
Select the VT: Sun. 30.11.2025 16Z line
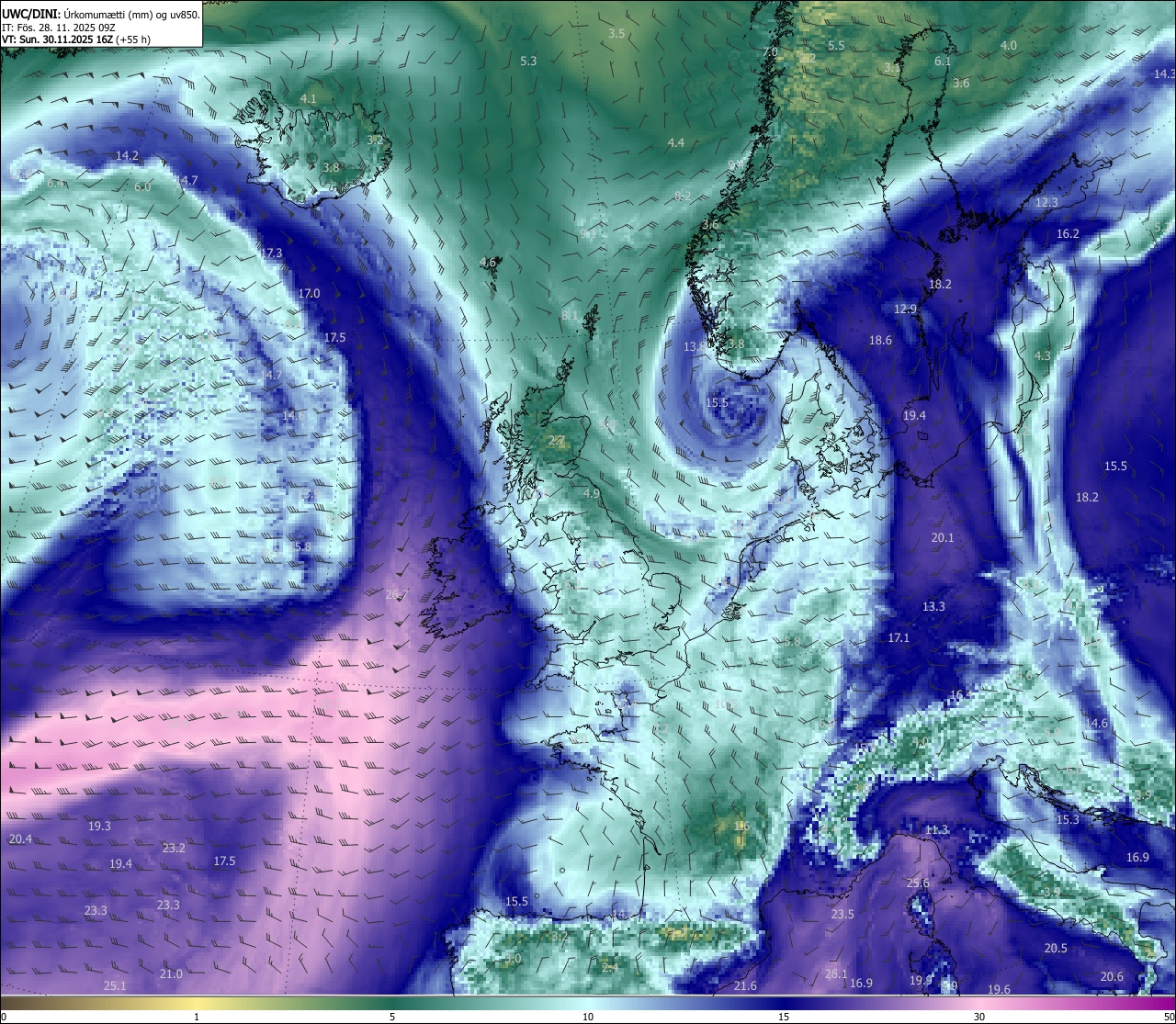coord(76,39)
